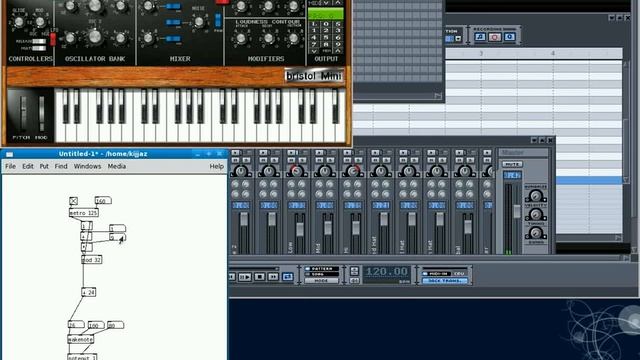Turn the Noise knob in Mixer section

198,22
